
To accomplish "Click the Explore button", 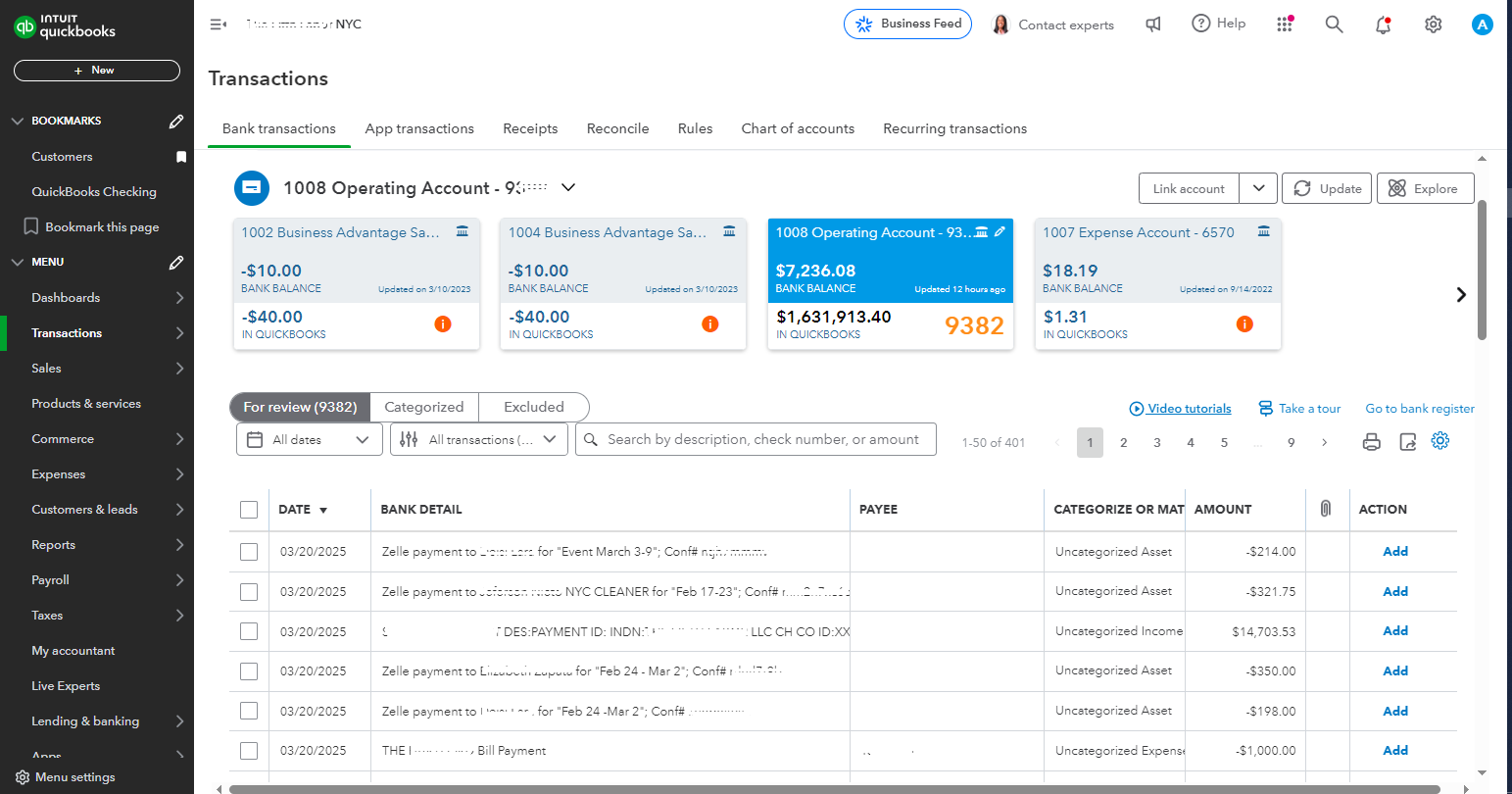I will (1425, 188).
